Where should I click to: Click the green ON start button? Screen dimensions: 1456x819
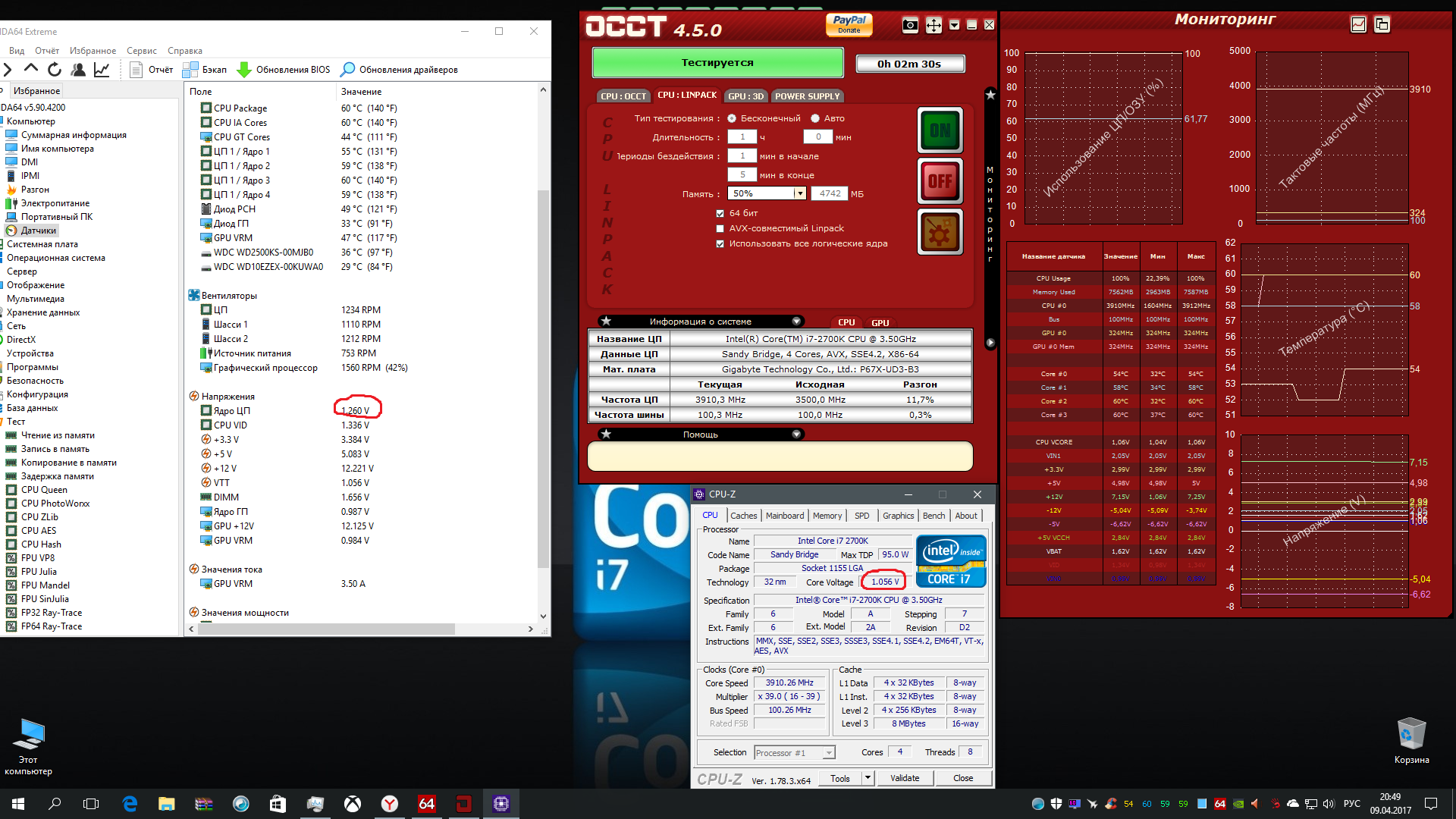point(940,130)
